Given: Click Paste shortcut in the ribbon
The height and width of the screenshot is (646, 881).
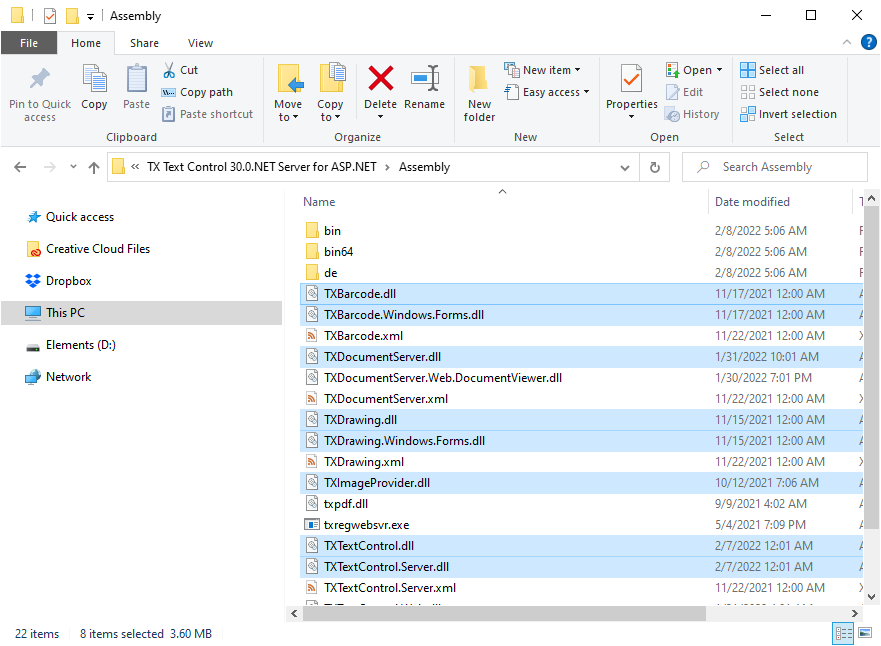Looking at the screenshot, I should [208, 114].
